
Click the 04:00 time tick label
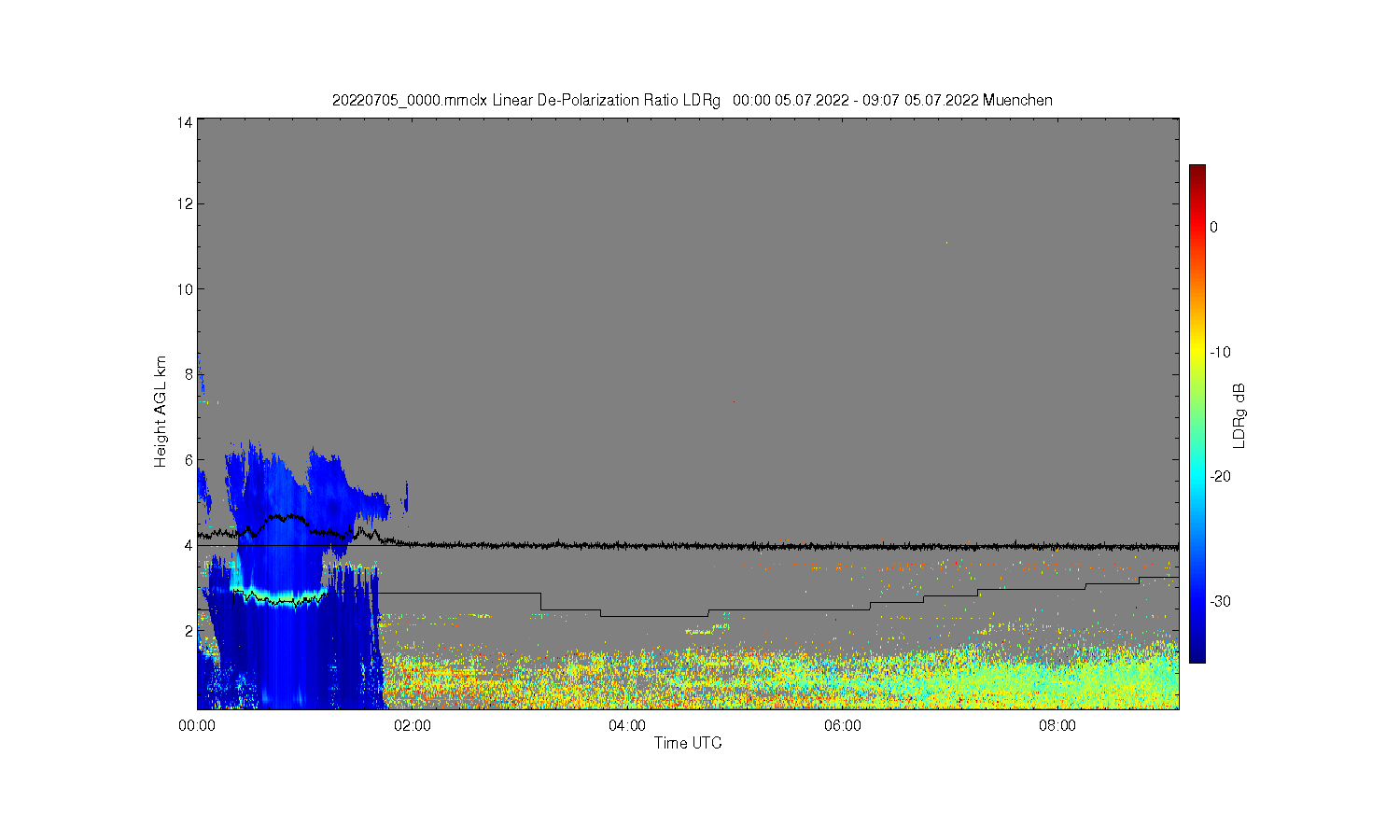point(627,726)
